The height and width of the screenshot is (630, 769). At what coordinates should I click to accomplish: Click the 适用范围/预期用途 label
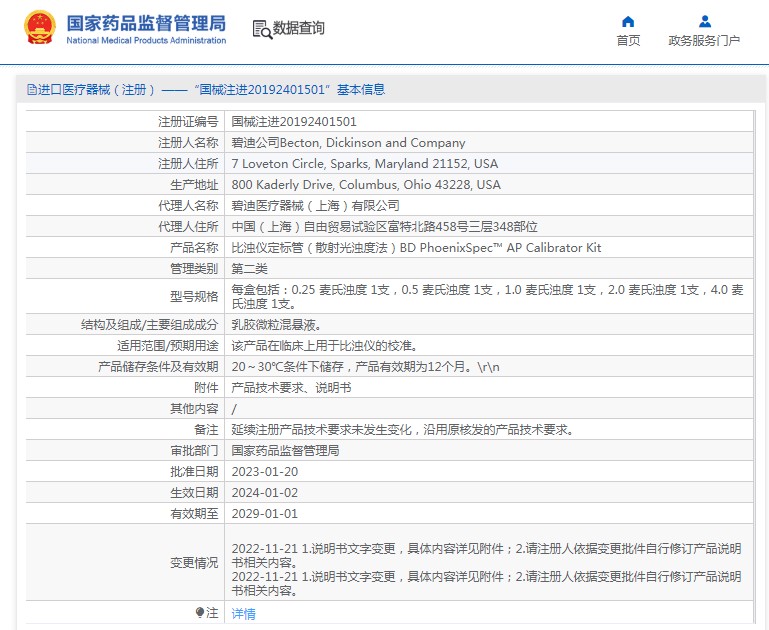[x=167, y=346]
